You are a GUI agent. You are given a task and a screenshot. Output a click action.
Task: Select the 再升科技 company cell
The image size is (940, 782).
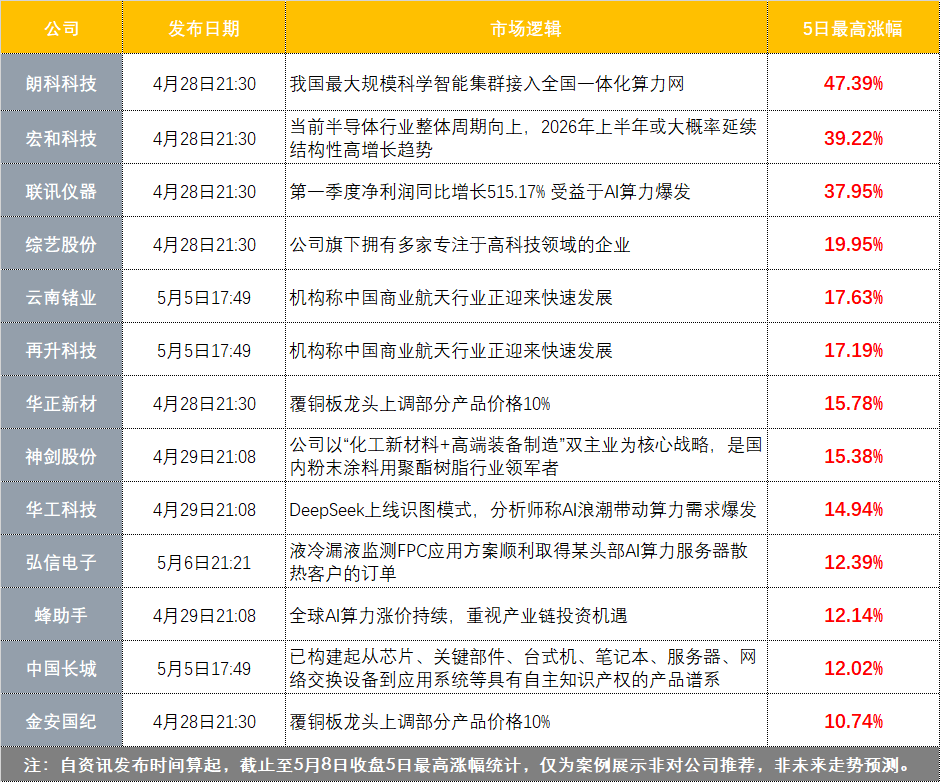click(61, 350)
